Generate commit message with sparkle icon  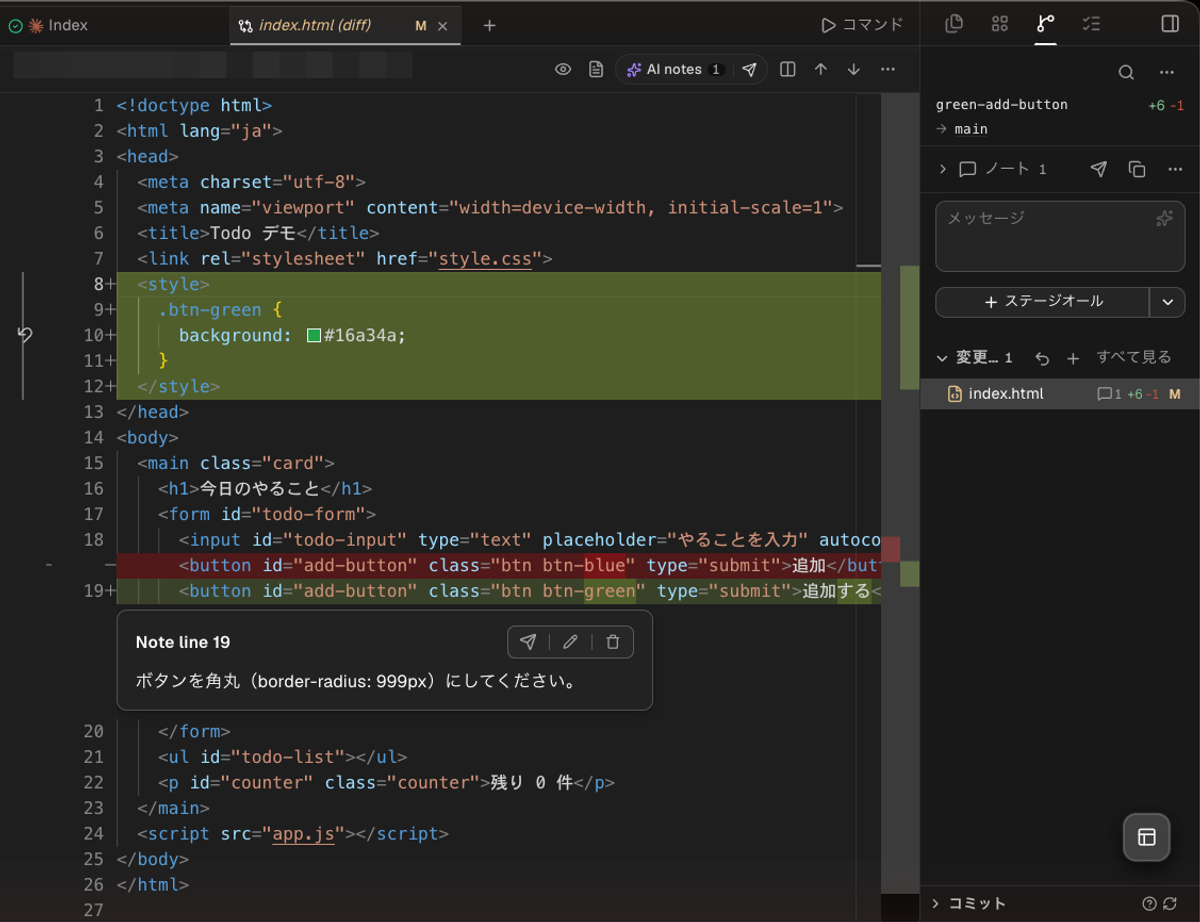click(x=1164, y=218)
